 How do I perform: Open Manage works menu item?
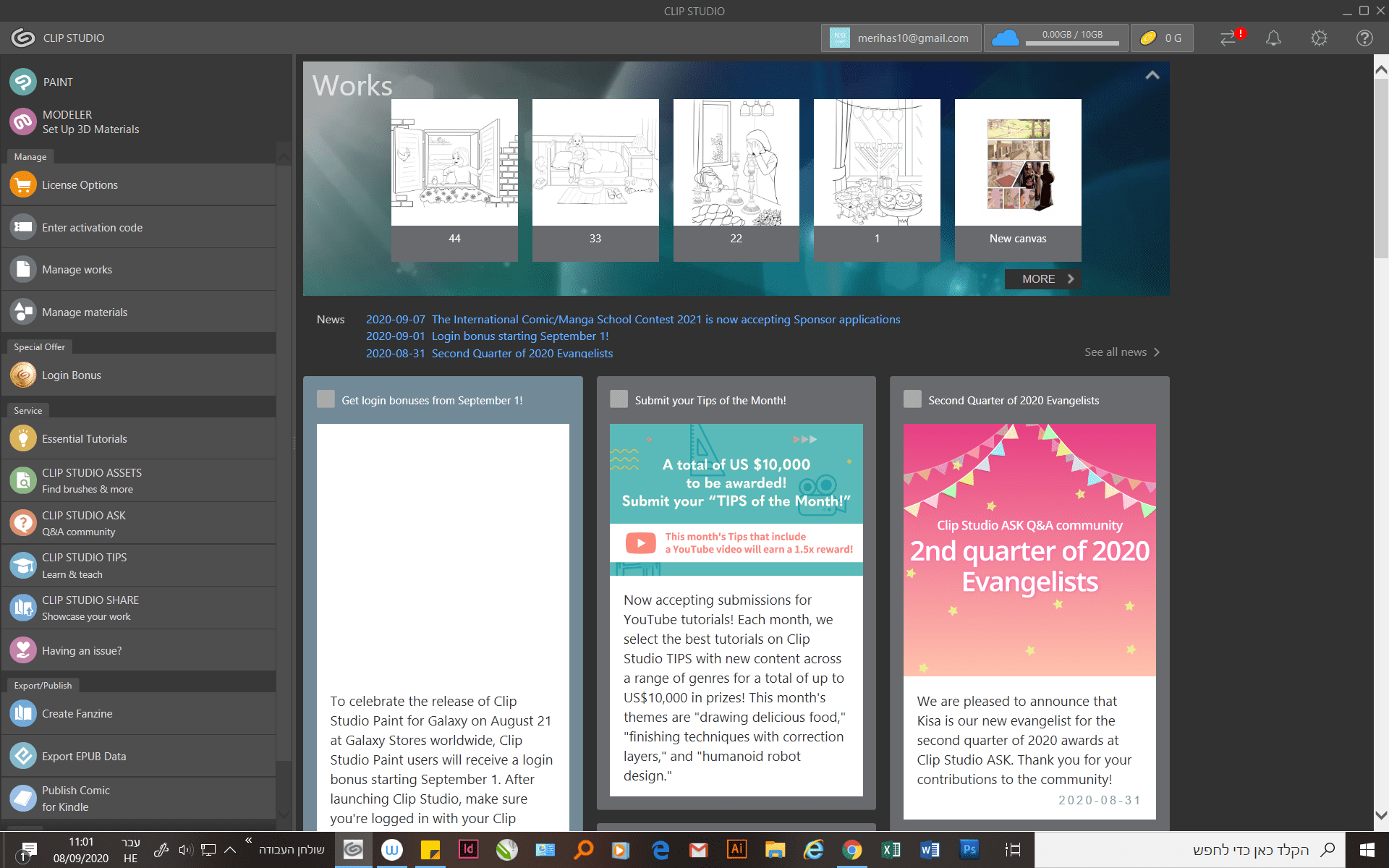pyautogui.click(x=77, y=270)
